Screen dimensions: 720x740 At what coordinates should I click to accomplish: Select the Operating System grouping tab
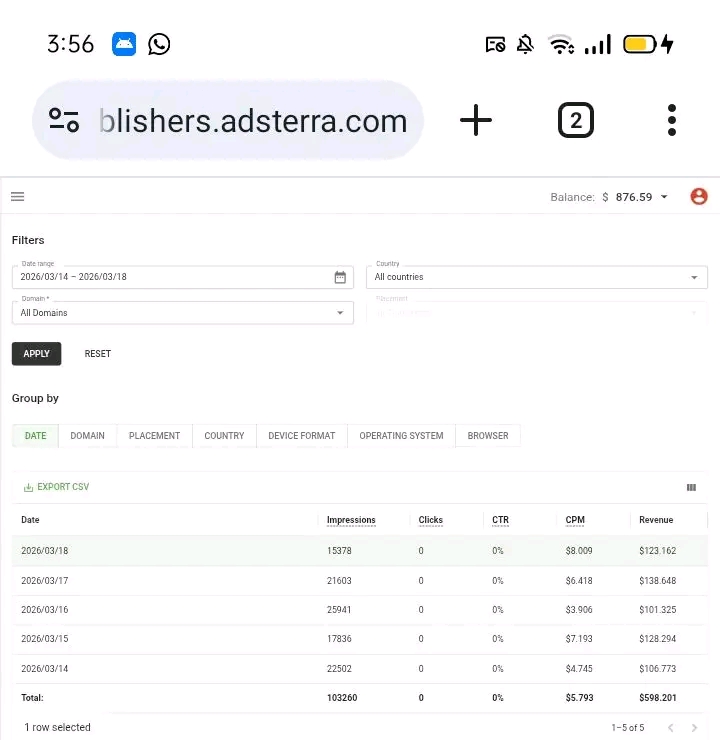tap(401, 436)
